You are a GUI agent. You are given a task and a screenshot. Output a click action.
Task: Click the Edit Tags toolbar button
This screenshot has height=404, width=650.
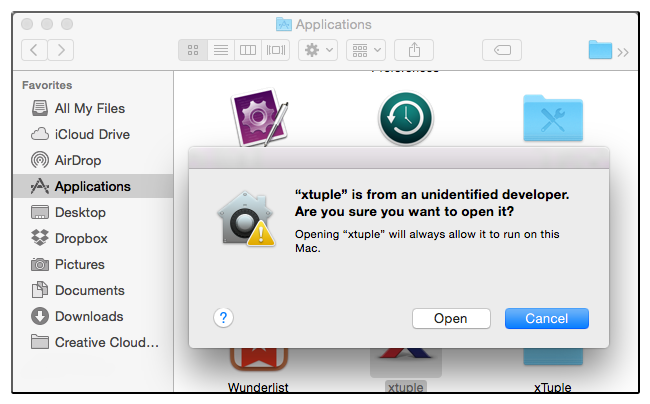[x=502, y=49]
